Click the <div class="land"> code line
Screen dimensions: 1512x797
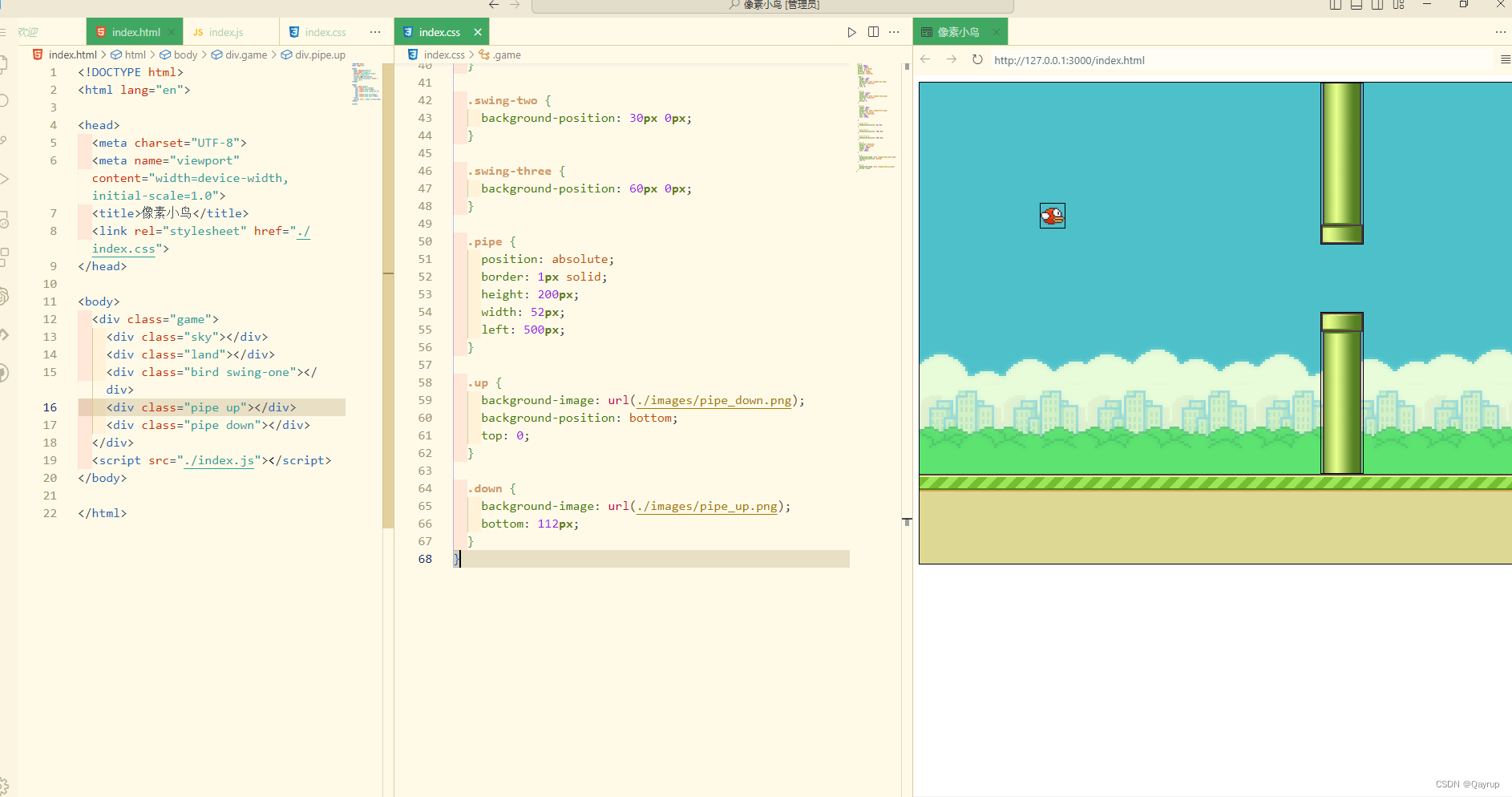pyautogui.click(x=190, y=354)
